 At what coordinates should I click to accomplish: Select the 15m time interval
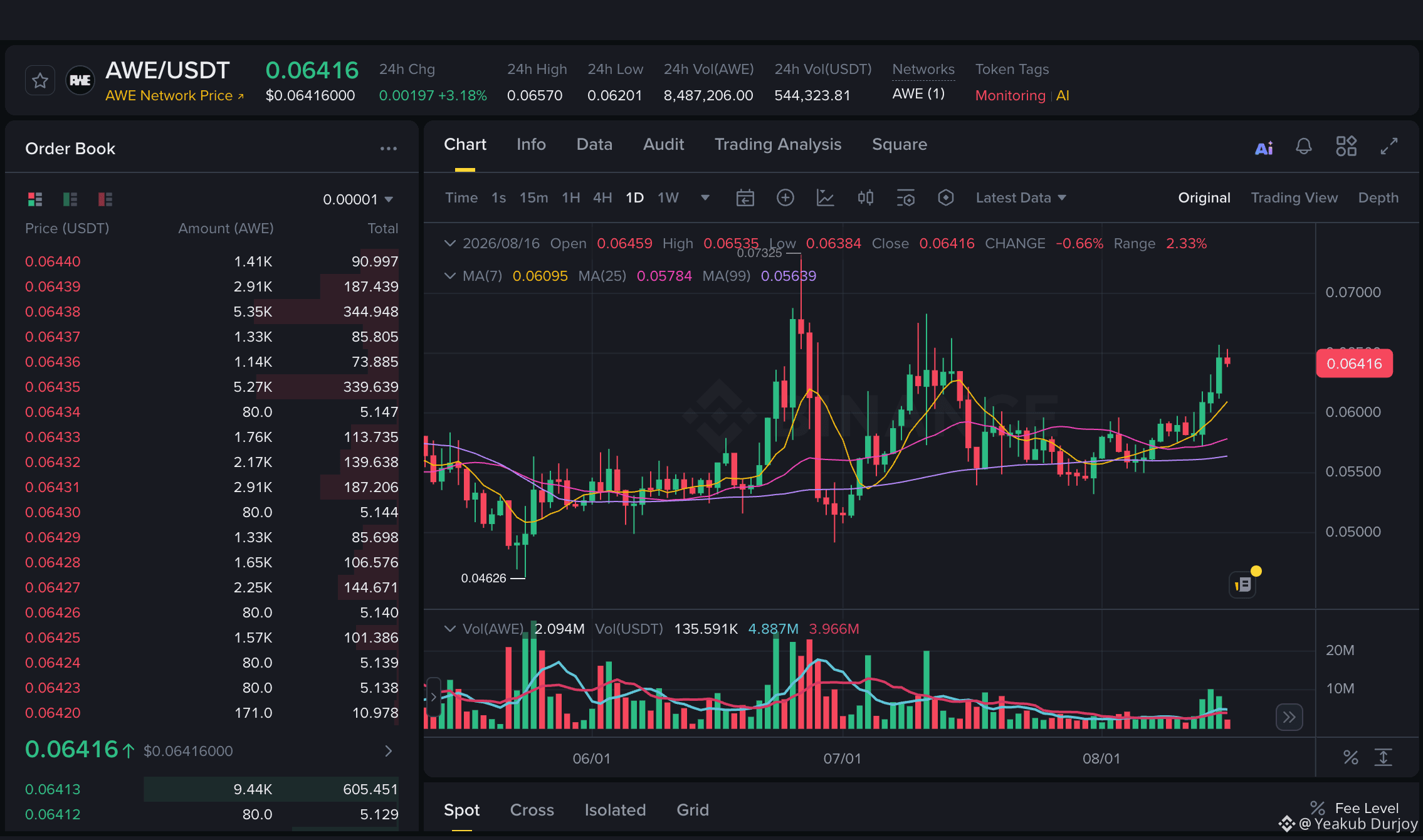point(533,198)
